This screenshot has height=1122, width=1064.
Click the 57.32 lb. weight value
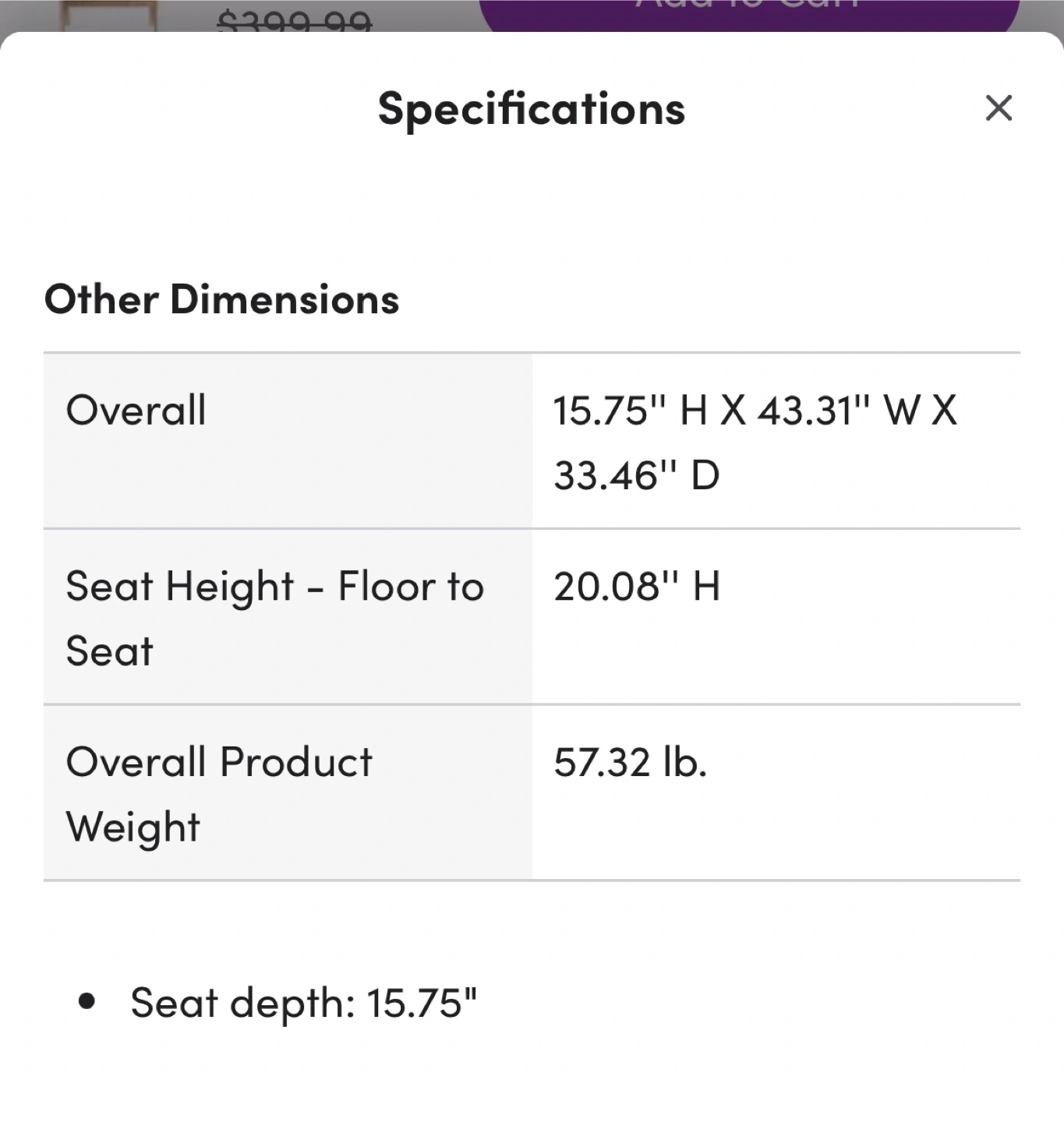coord(630,762)
